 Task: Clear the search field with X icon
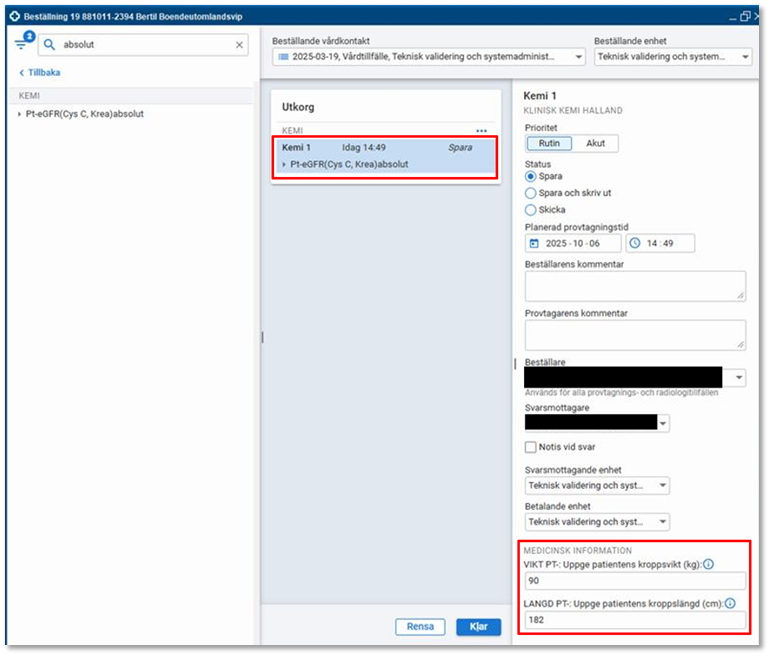point(239,45)
